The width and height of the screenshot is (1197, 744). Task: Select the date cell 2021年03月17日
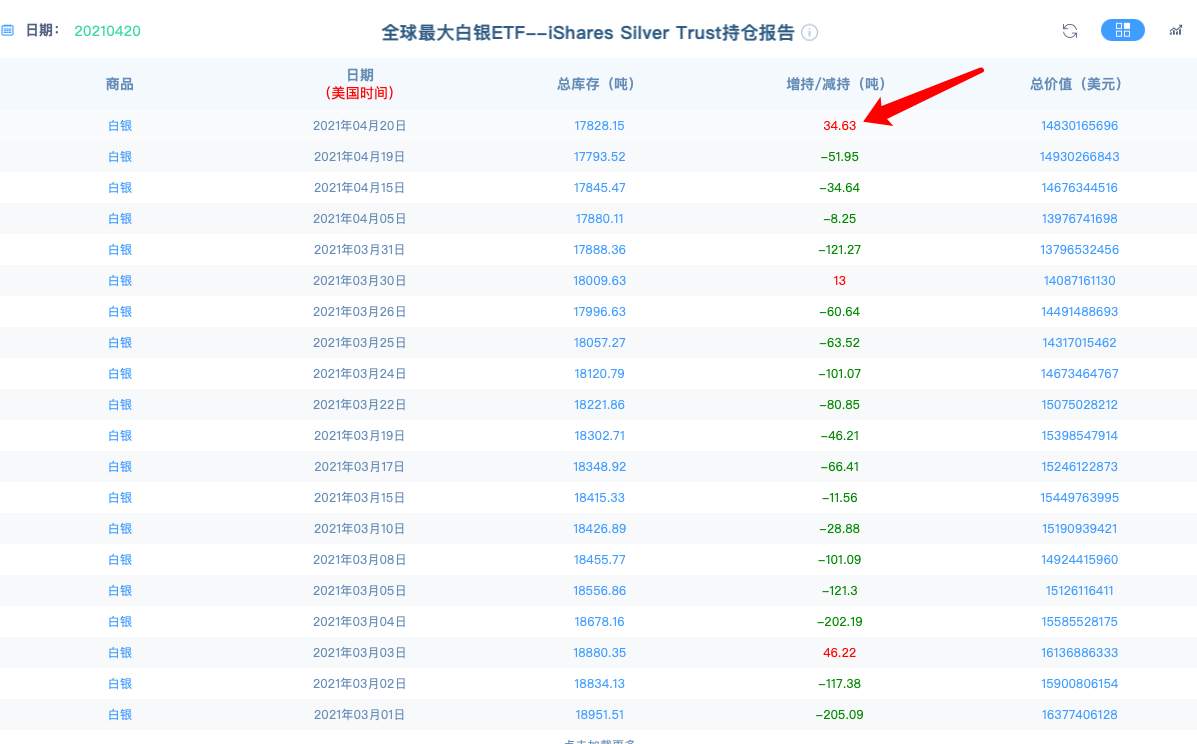point(360,466)
